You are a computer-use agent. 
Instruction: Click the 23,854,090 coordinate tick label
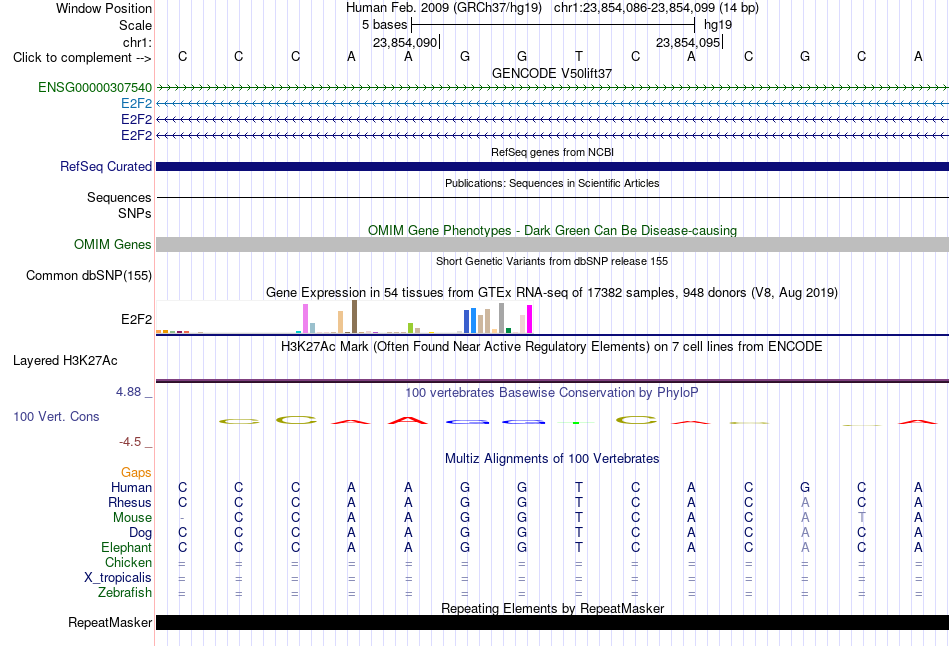(405, 42)
